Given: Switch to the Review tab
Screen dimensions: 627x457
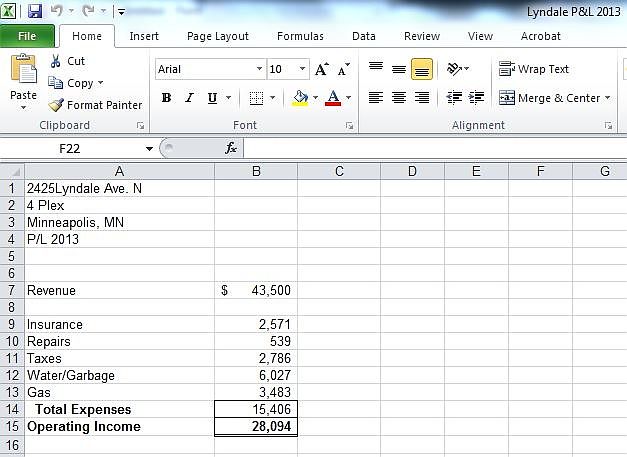Looking at the screenshot, I should pyautogui.click(x=422, y=36).
